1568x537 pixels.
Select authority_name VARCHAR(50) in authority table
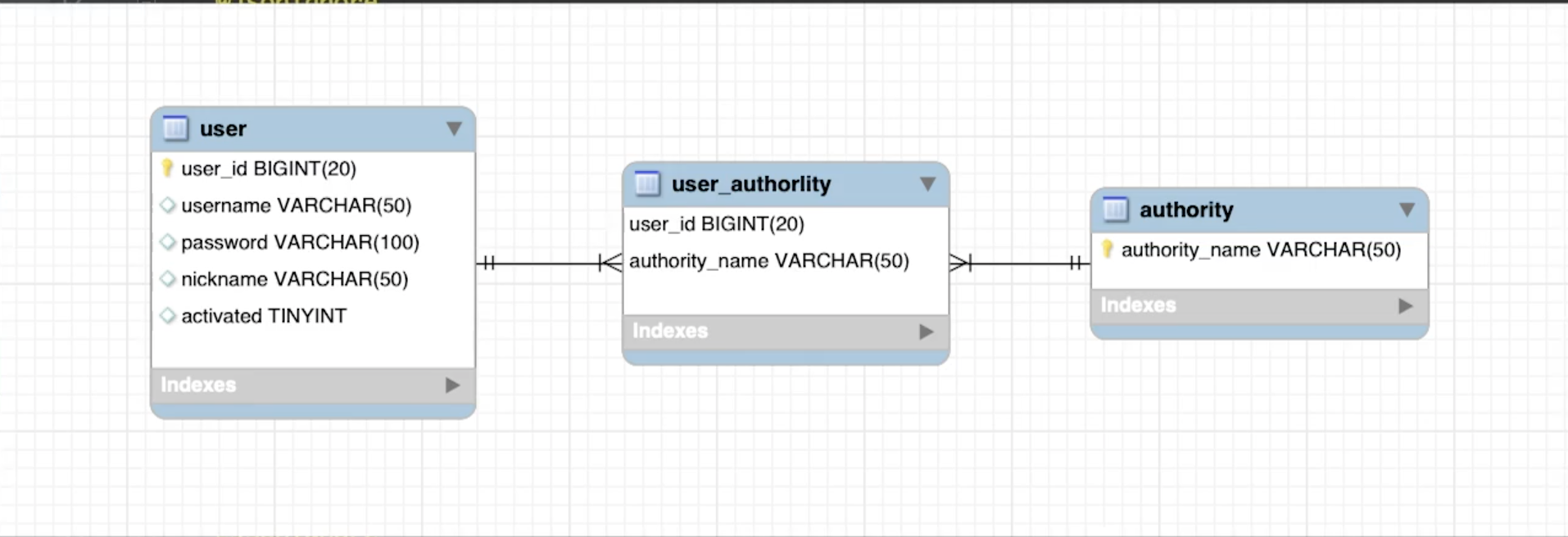pyautogui.click(x=1261, y=250)
